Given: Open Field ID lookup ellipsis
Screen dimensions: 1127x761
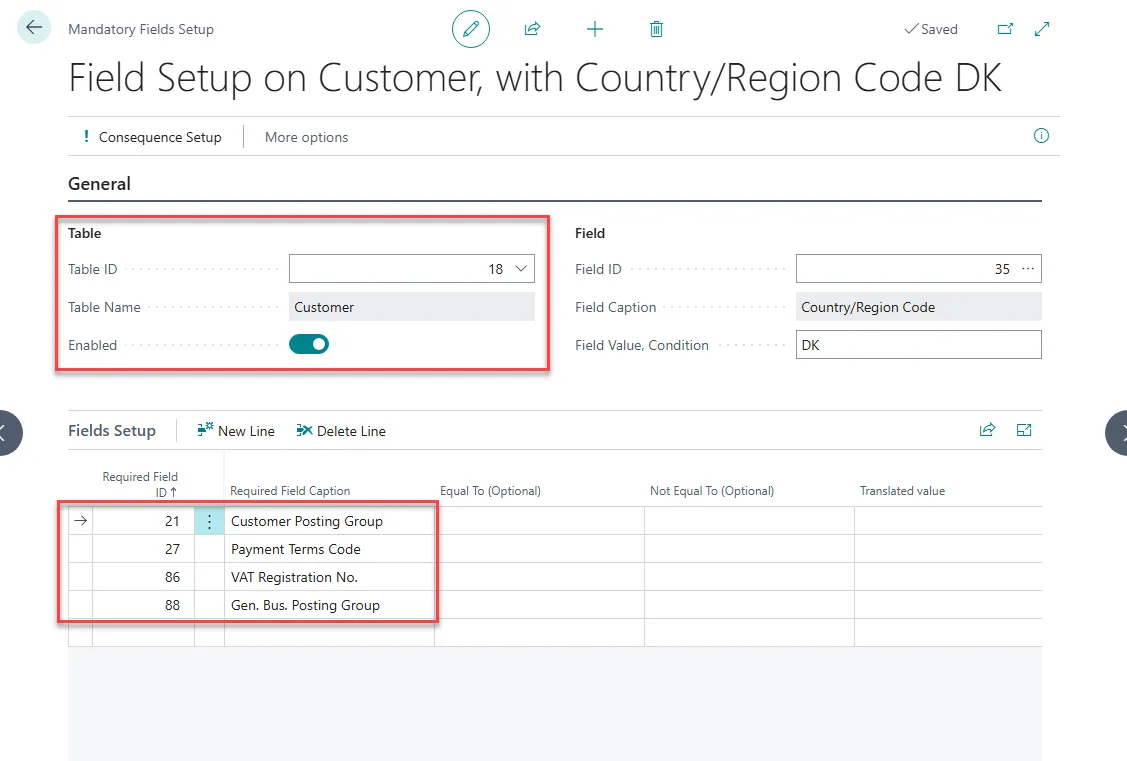Looking at the screenshot, I should (1028, 269).
